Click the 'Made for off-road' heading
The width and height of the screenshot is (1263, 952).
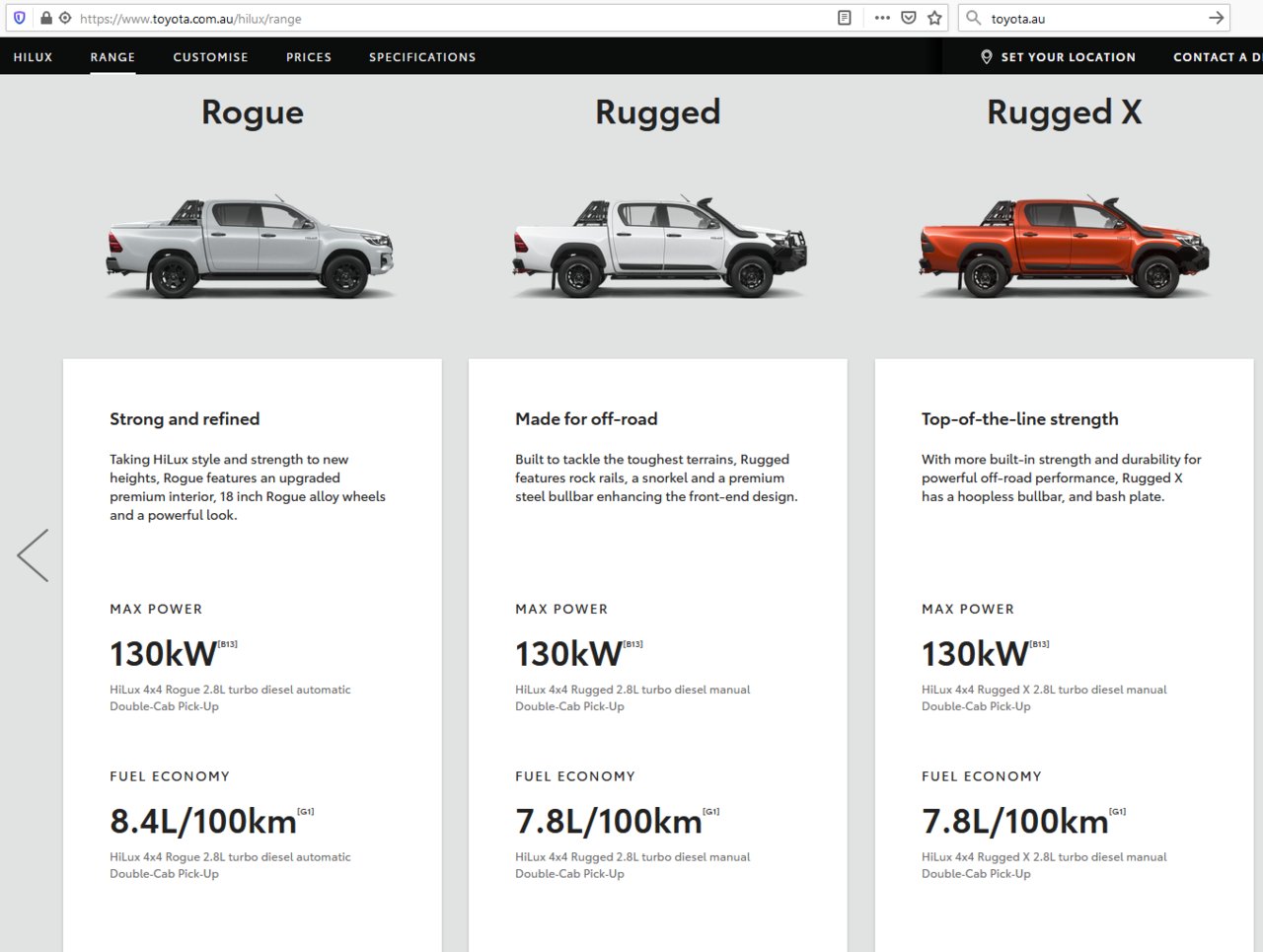point(586,419)
